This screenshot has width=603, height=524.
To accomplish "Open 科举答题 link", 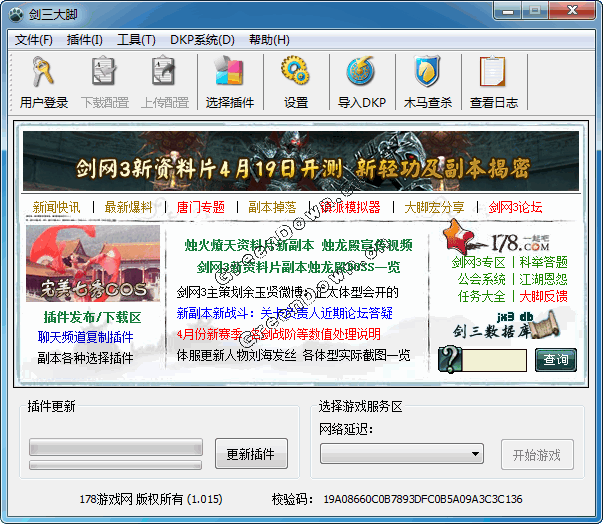I will pyautogui.click(x=543, y=262).
